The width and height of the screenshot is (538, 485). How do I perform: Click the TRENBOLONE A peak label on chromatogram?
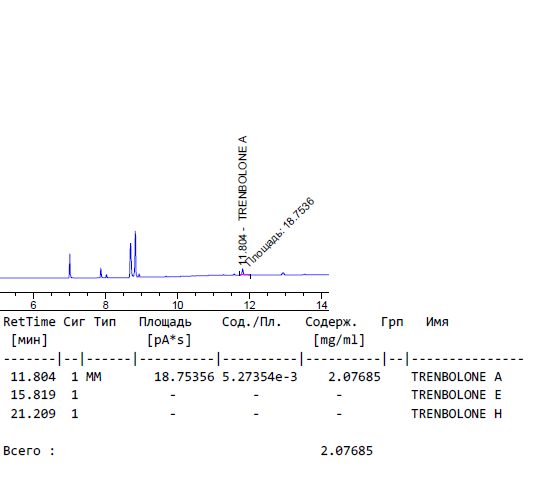pyautogui.click(x=242, y=178)
